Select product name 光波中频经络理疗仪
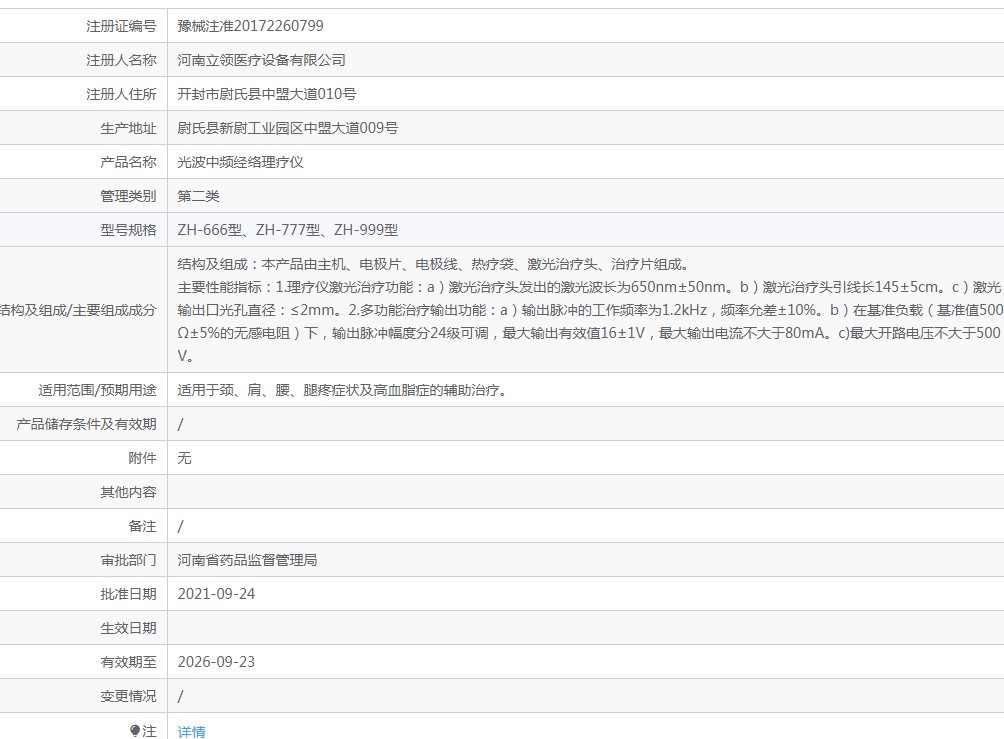The height and width of the screenshot is (739, 1004). click(x=240, y=161)
